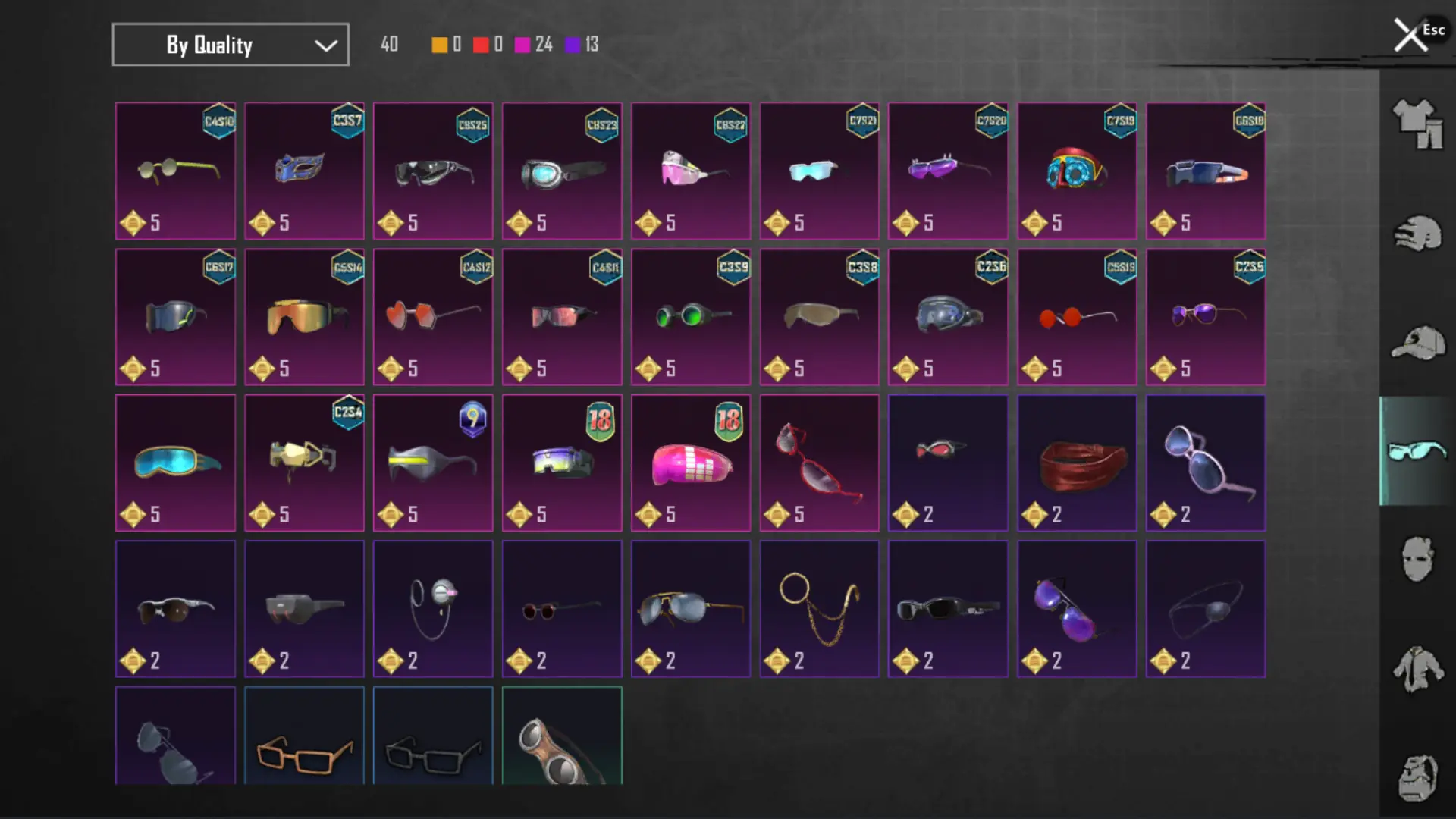1456x819 pixels.
Task: Expand sort options via chevron arrow
Action: (326, 45)
